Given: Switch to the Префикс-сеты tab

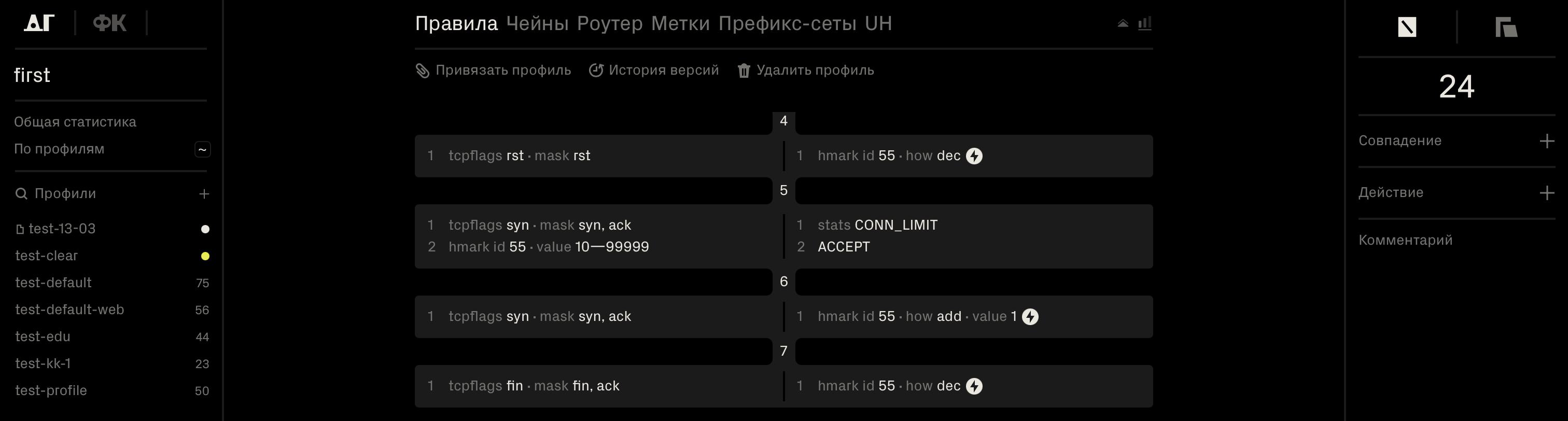Looking at the screenshot, I should click(787, 24).
